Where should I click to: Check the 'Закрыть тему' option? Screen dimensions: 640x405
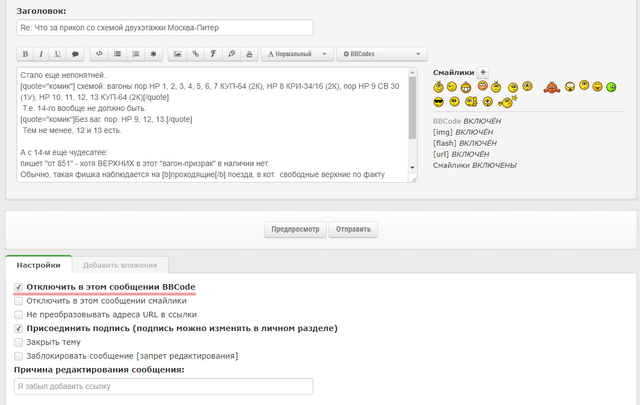(x=20, y=342)
